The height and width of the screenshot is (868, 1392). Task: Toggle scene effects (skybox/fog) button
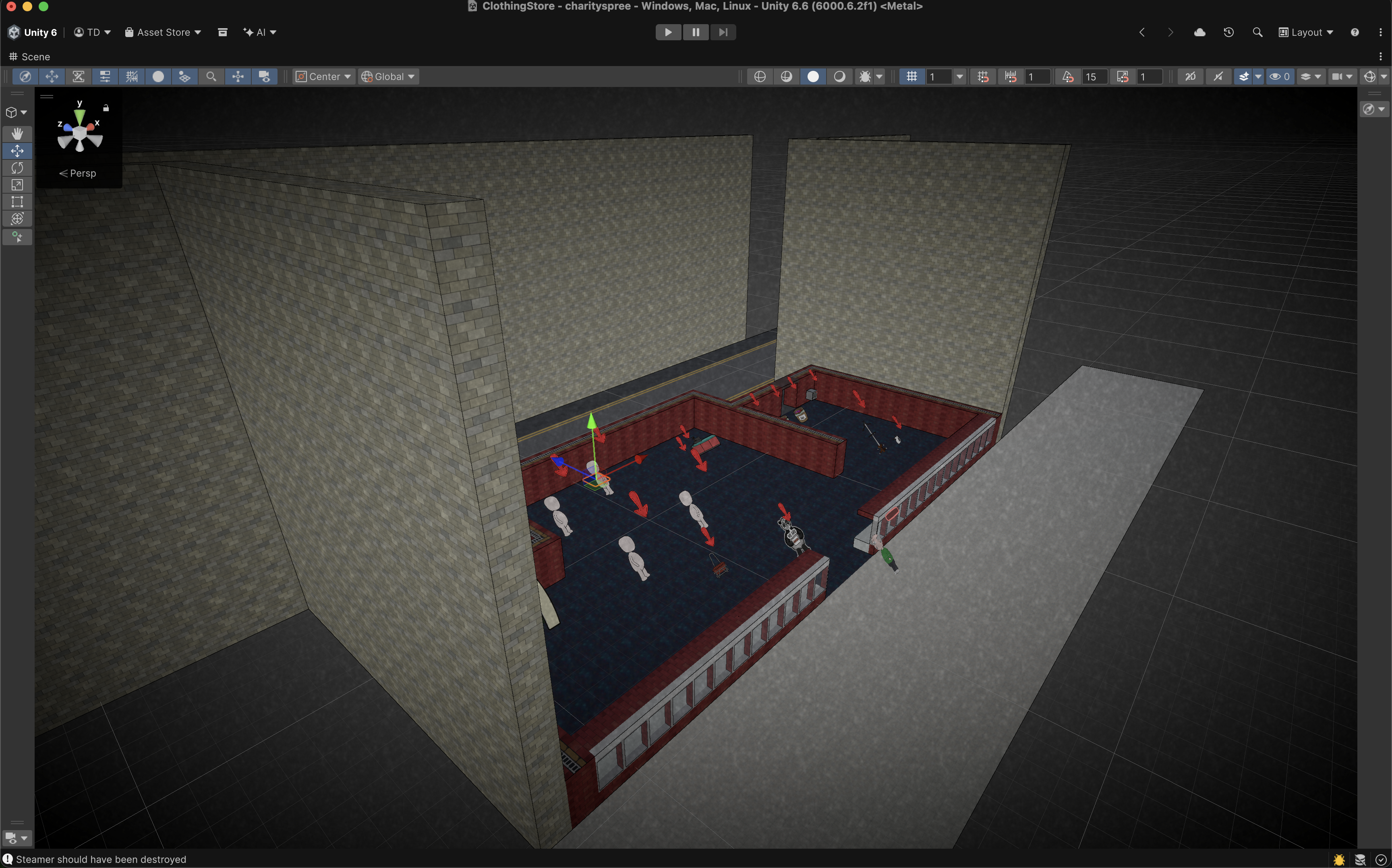coord(1243,76)
